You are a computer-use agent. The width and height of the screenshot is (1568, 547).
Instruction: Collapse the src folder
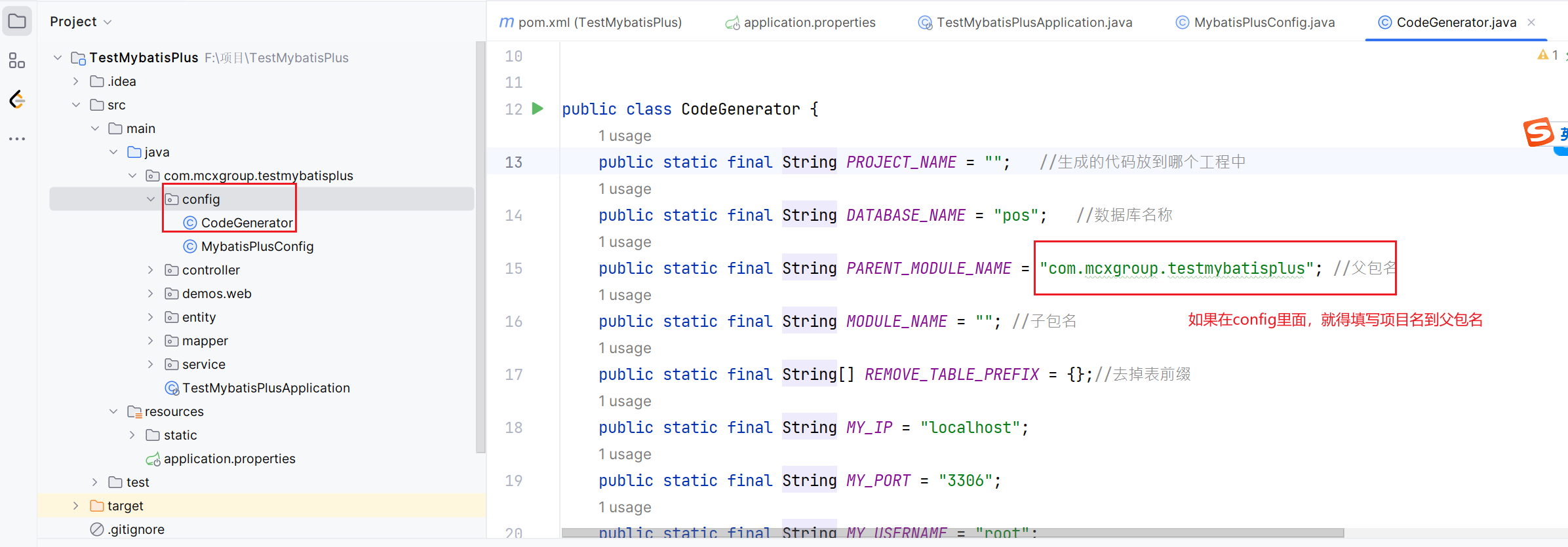point(76,105)
